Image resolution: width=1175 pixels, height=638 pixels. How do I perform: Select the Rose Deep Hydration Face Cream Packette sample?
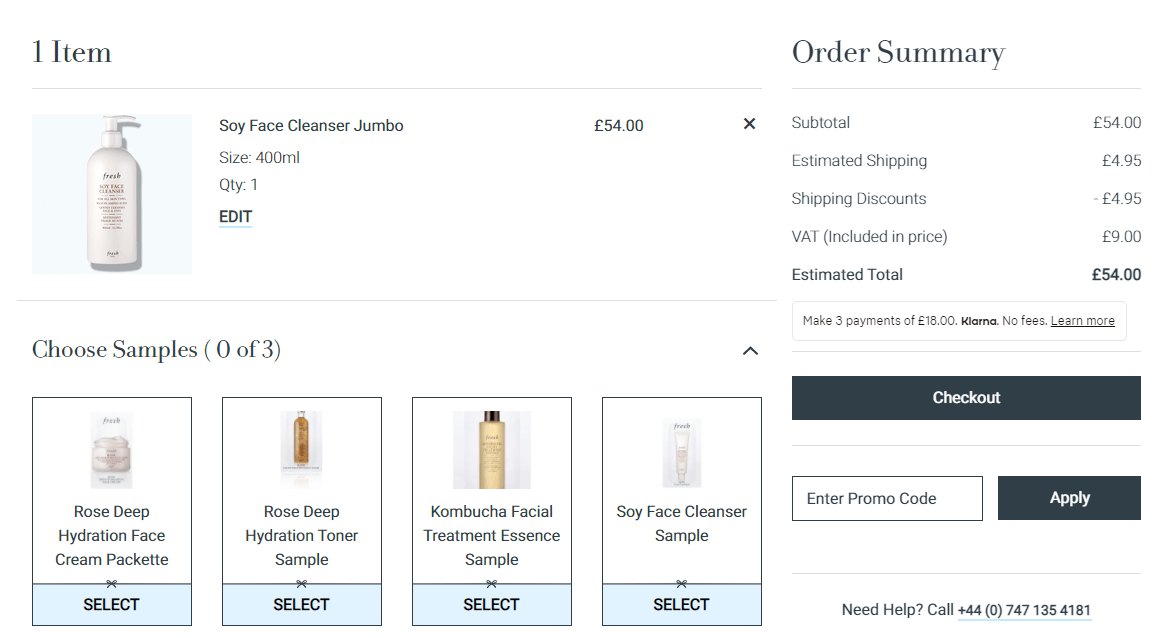coord(111,604)
